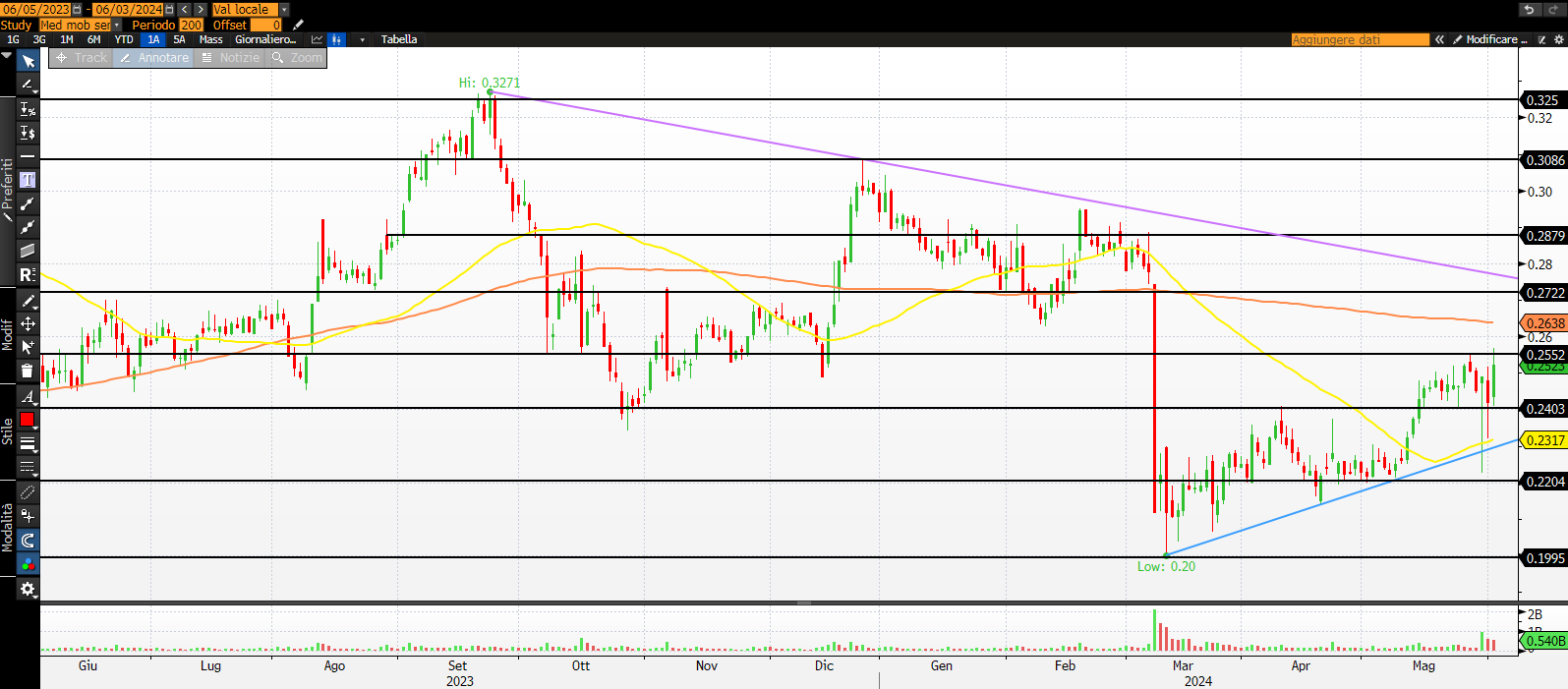Image resolution: width=1568 pixels, height=689 pixels.
Task: Select the 3G range tab
Action: 39,39
